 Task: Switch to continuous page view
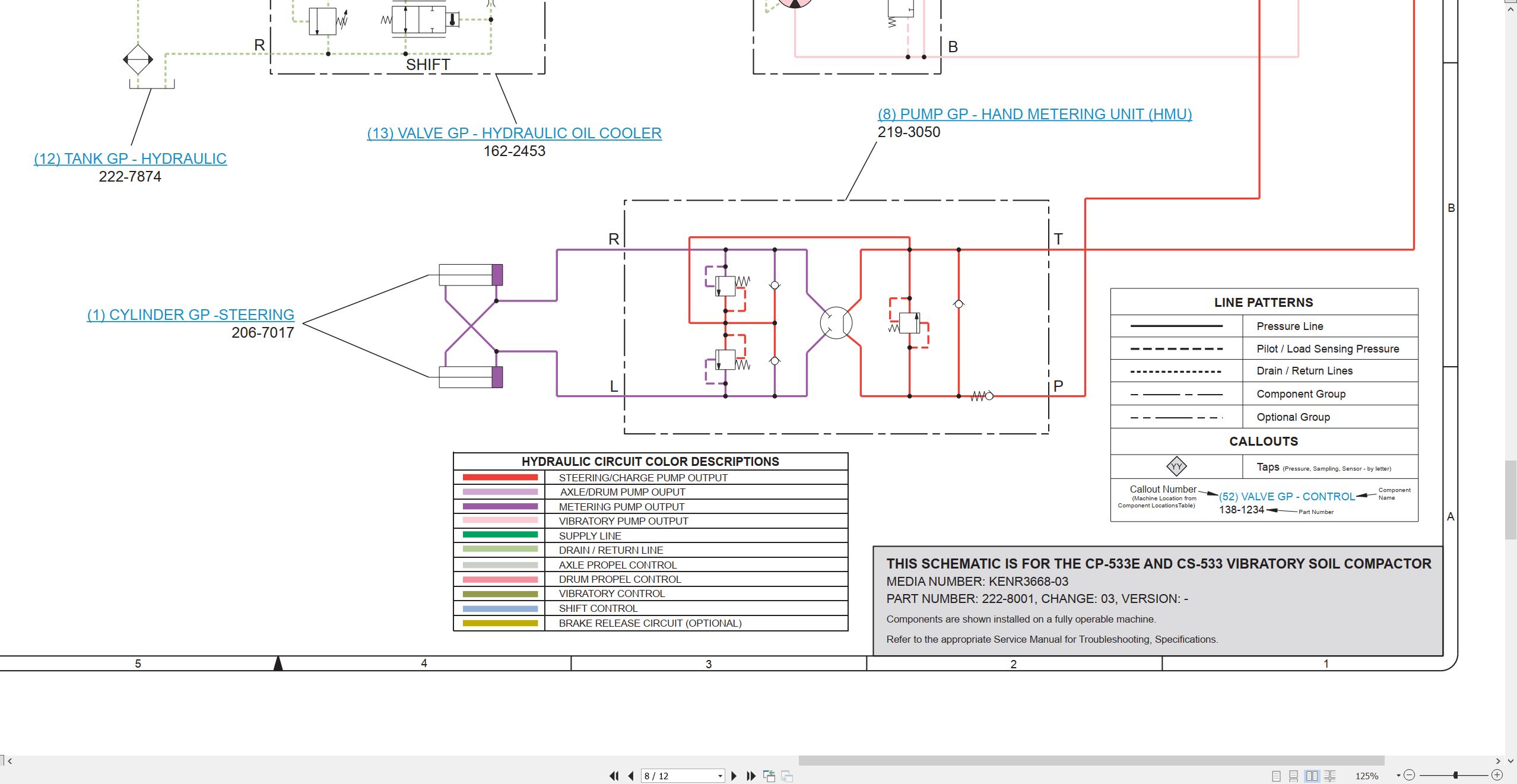point(1293,776)
